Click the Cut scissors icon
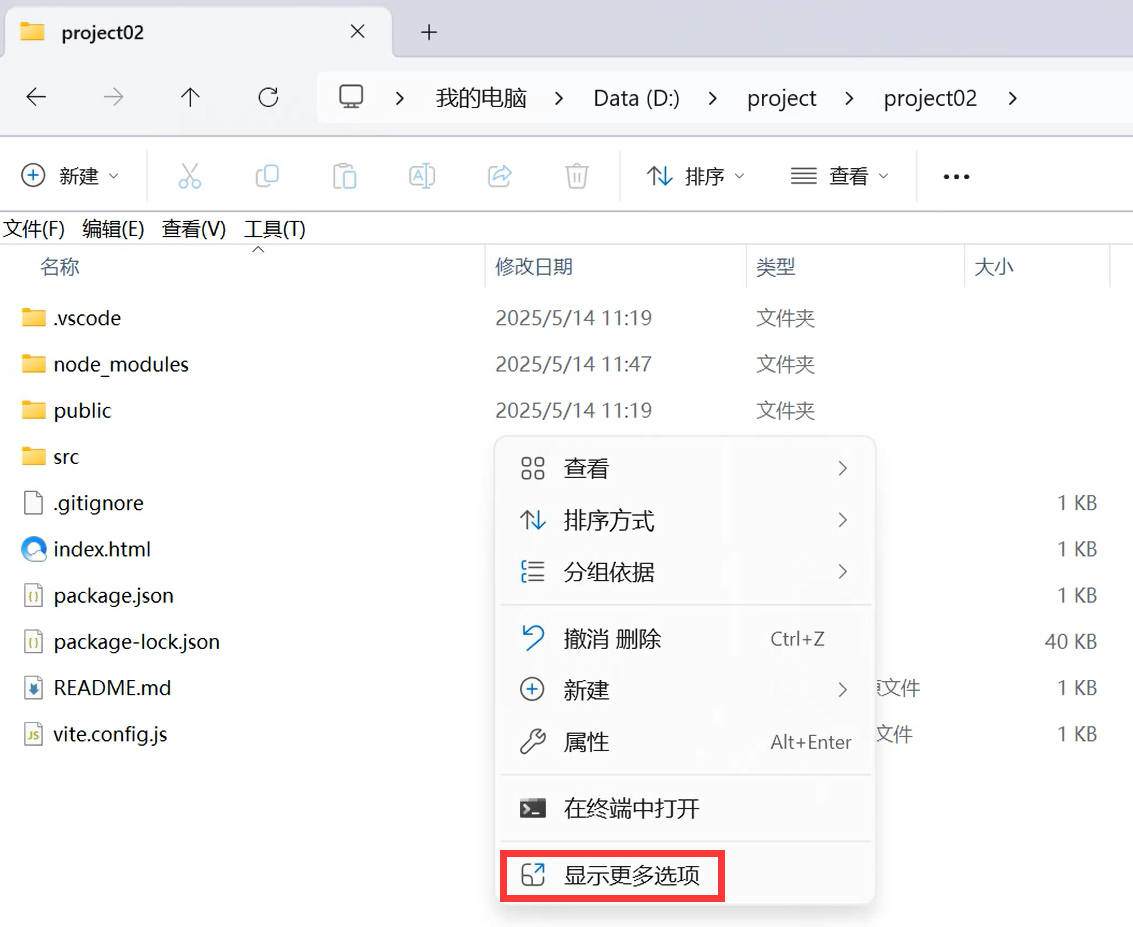Image resolution: width=1133 pixels, height=927 pixels. (189, 176)
